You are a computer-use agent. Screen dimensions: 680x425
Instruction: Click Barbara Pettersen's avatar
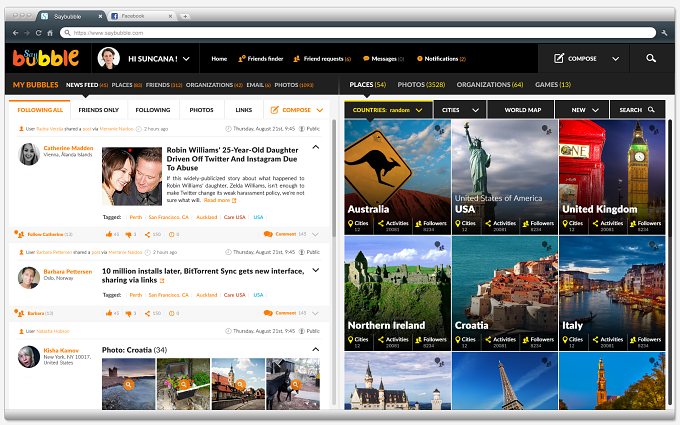pyautogui.click(x=29, y=278)
